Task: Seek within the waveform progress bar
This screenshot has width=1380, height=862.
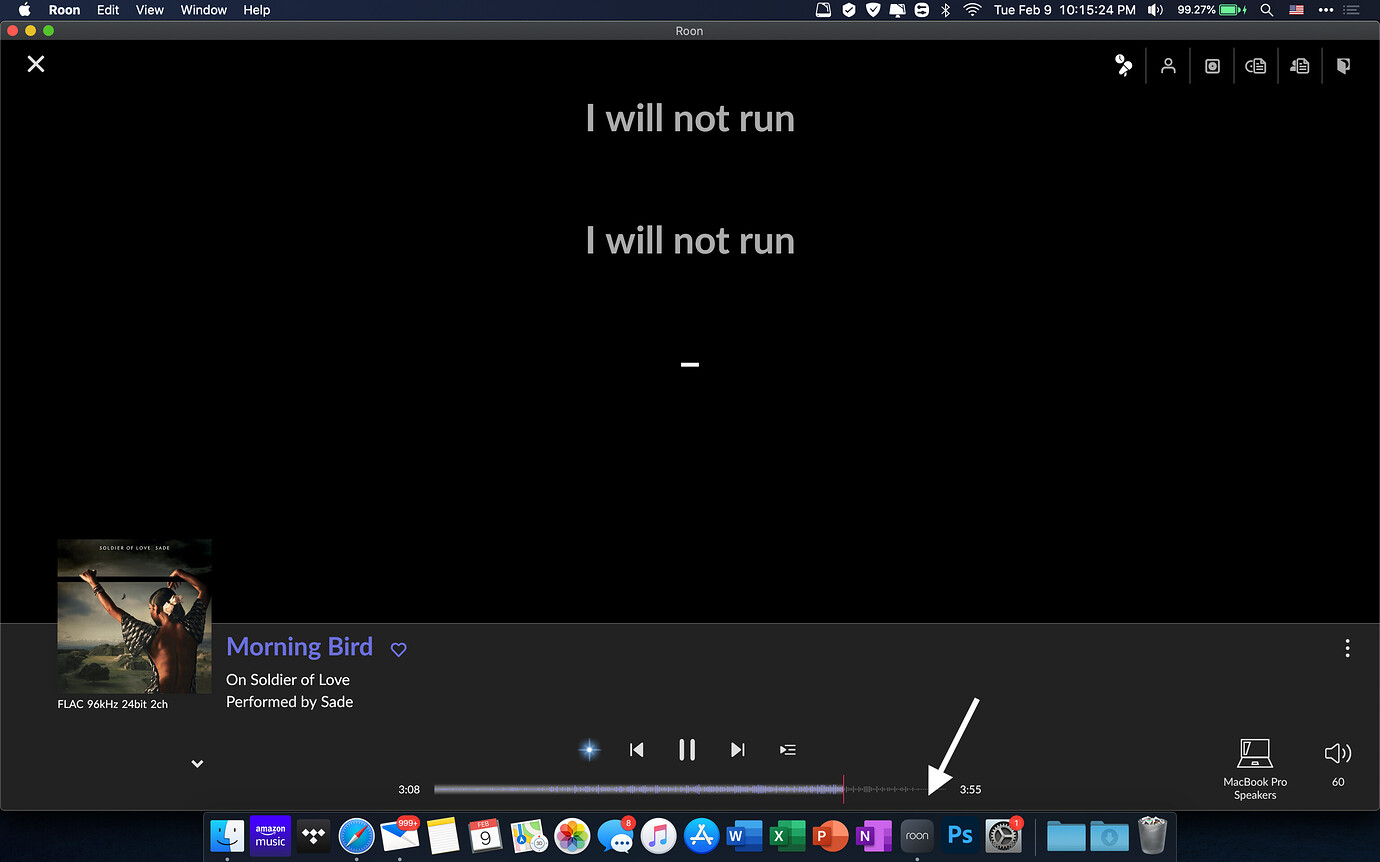Action: (x=690, y=789)
